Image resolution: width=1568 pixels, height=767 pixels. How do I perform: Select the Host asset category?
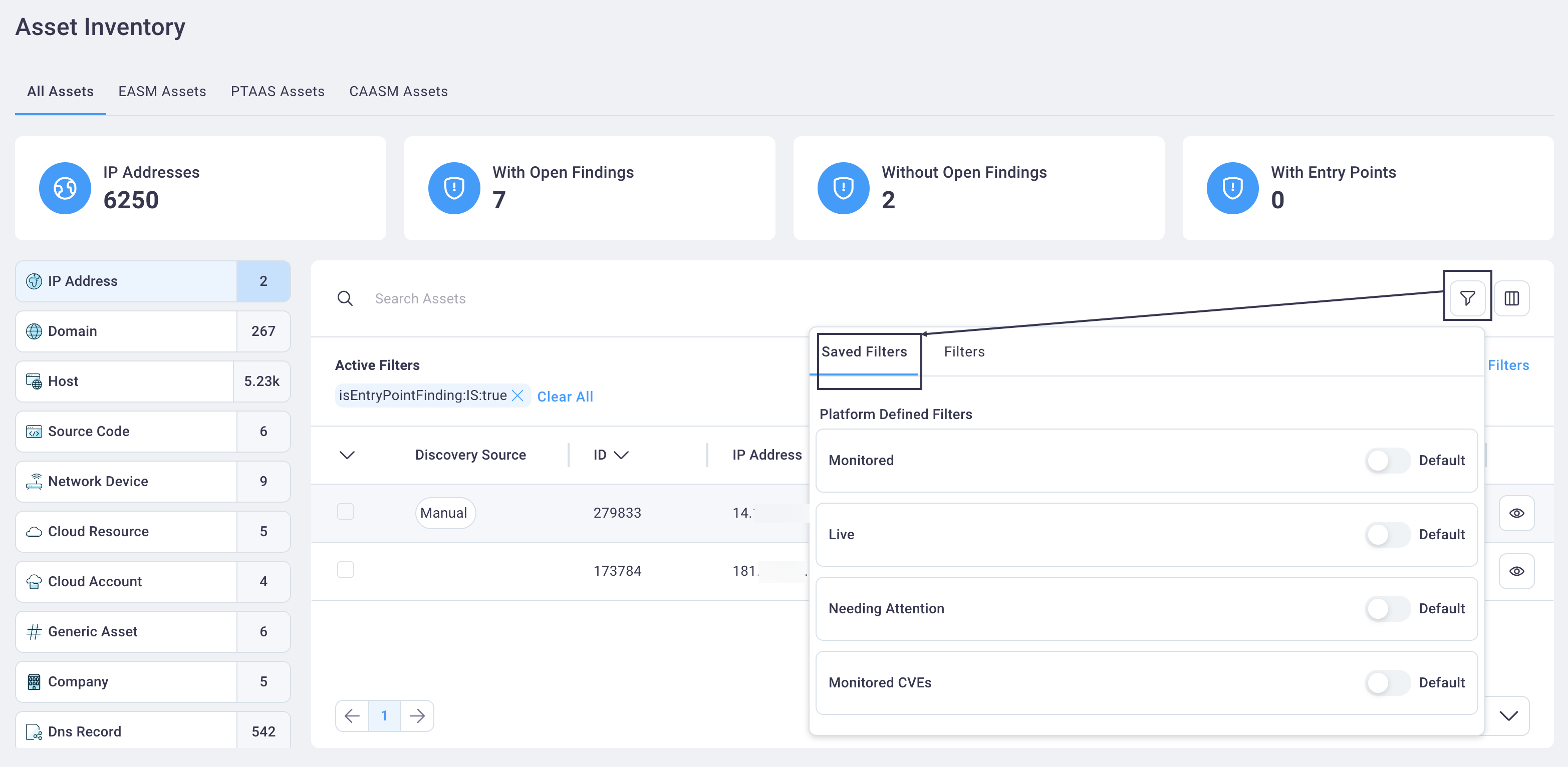153,381
